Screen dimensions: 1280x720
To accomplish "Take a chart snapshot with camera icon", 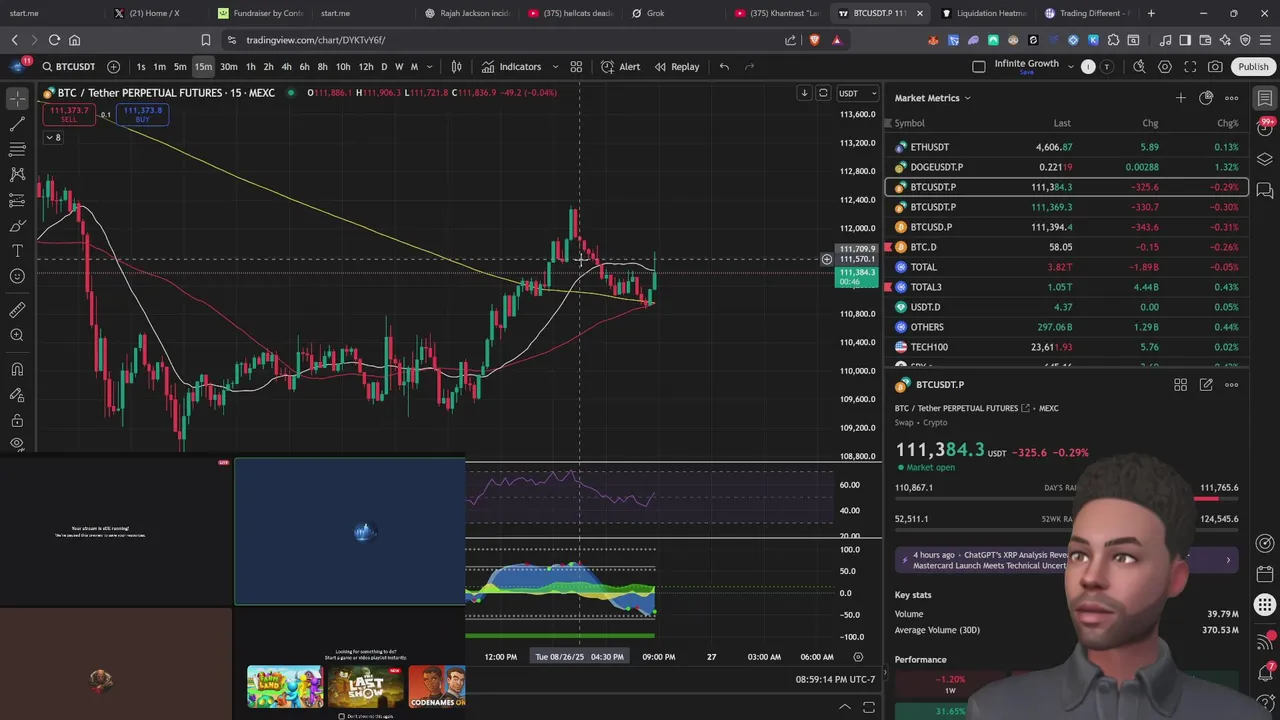I will point(1215,67).
